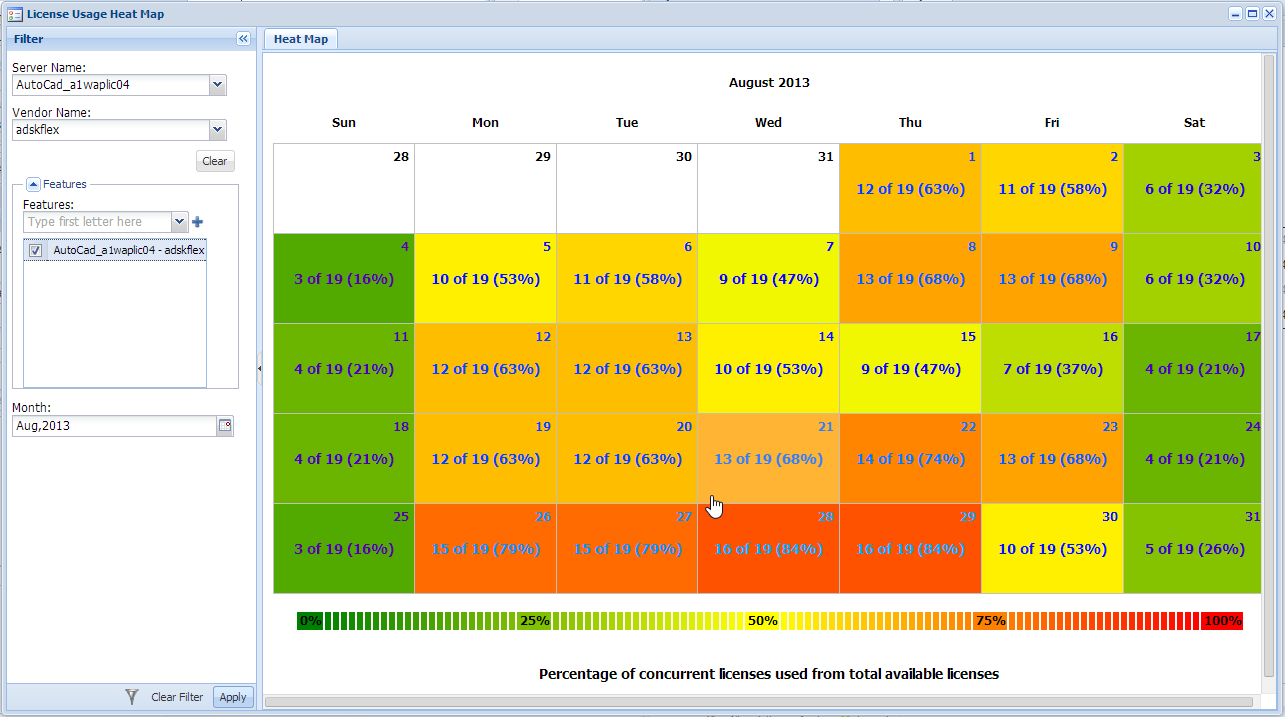Select August 7 cell 9 of 19 (47%)
The width and height of the screenshot is (1285, 717).
click(x=768, y=279)
